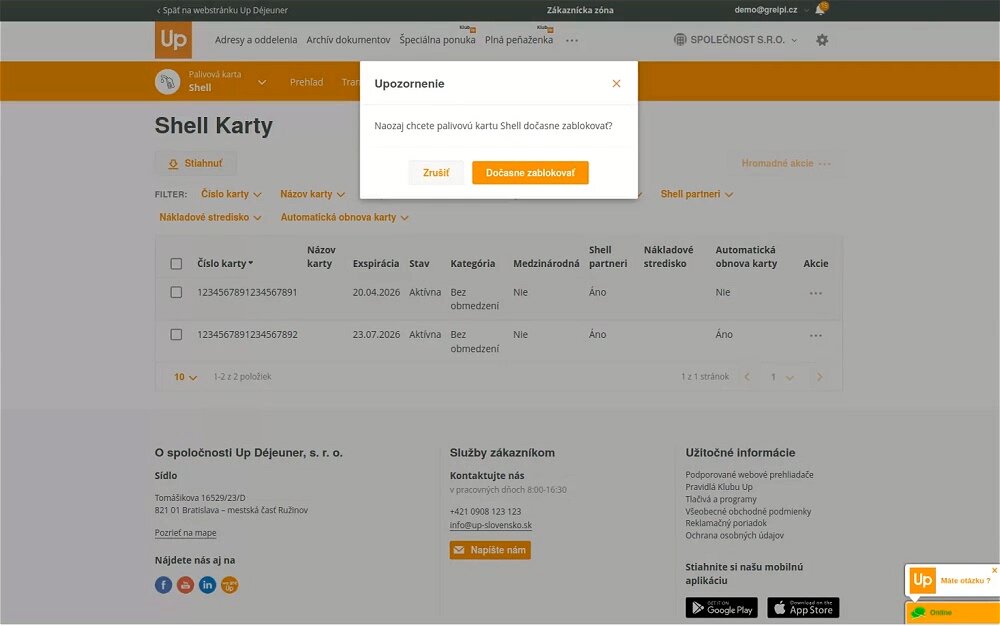Click the Up logo
This screenshot has height=626, width=1000.
pyautogui.click(x=173, y=40)
